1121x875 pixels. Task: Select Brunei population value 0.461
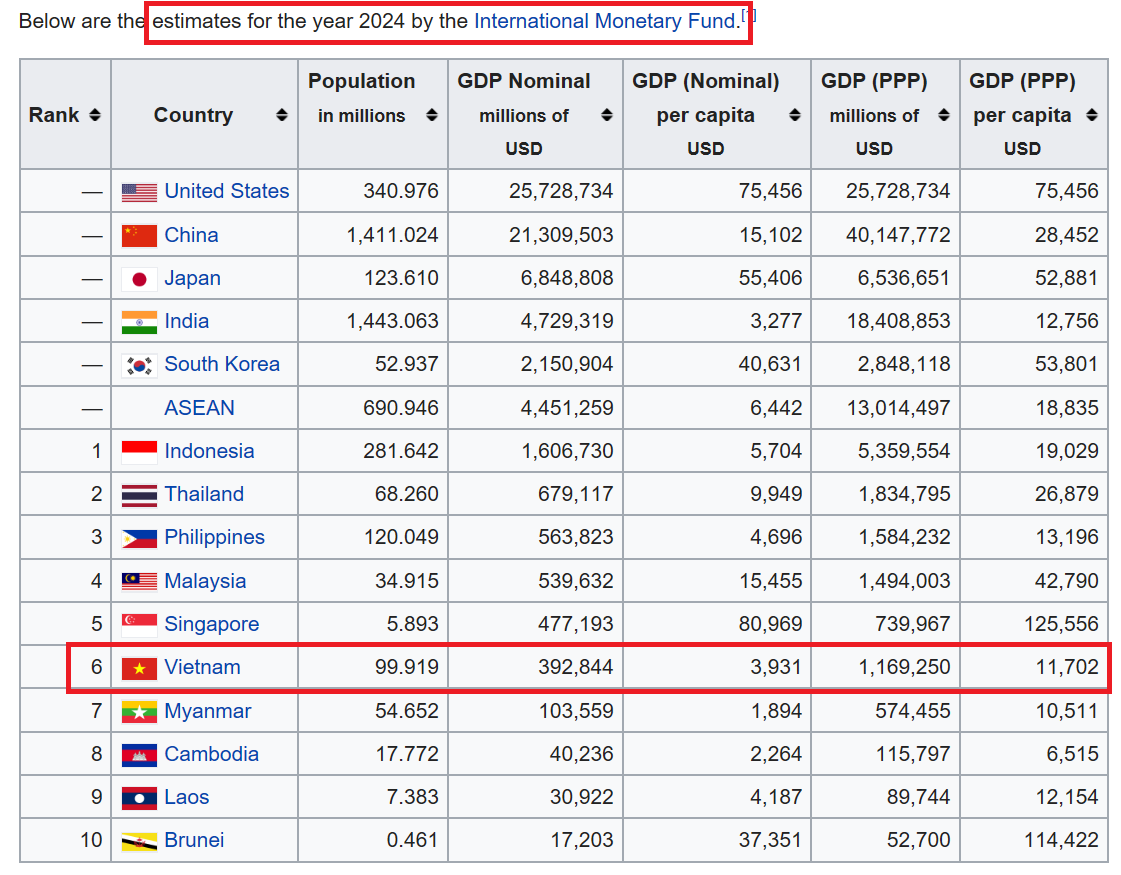(x=413, y=840)
